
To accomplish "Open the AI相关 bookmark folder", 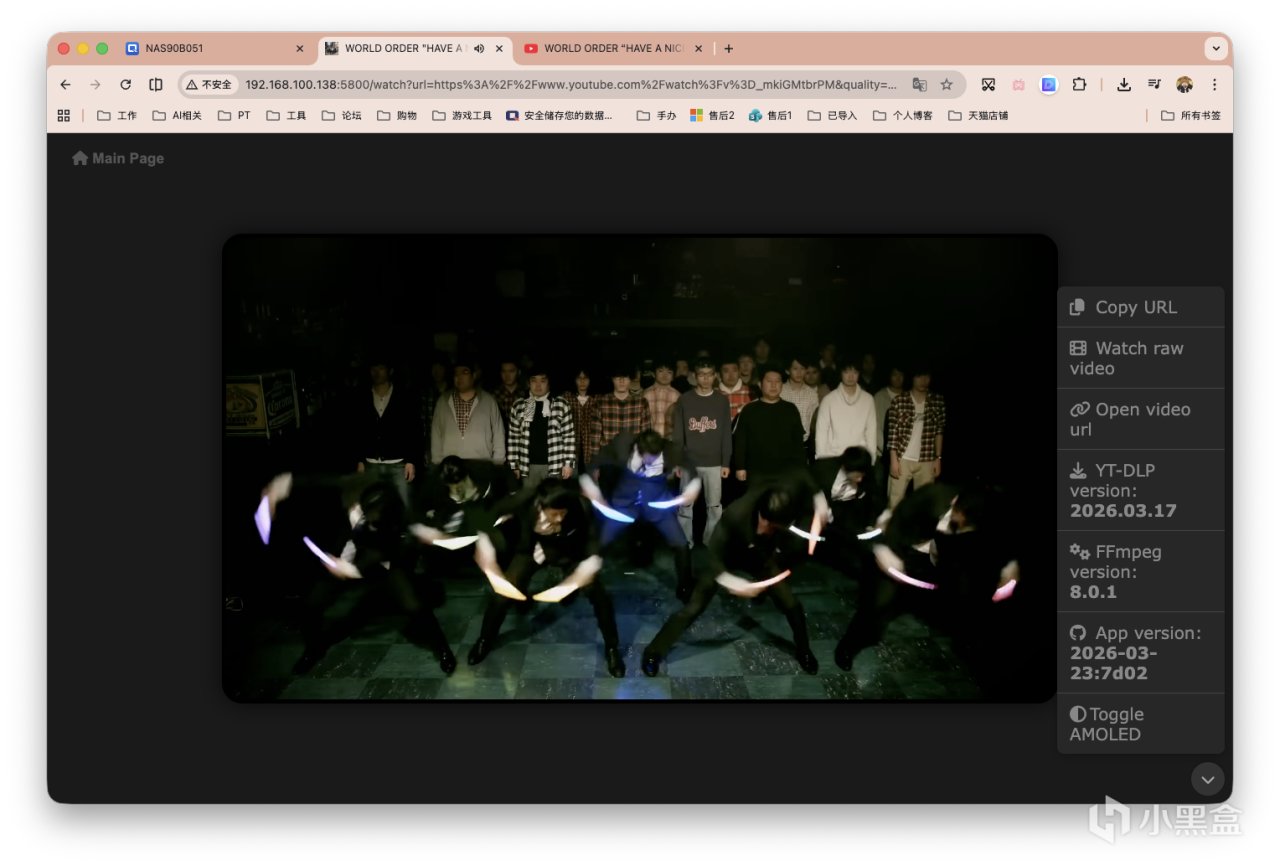I will pos(177,115).
